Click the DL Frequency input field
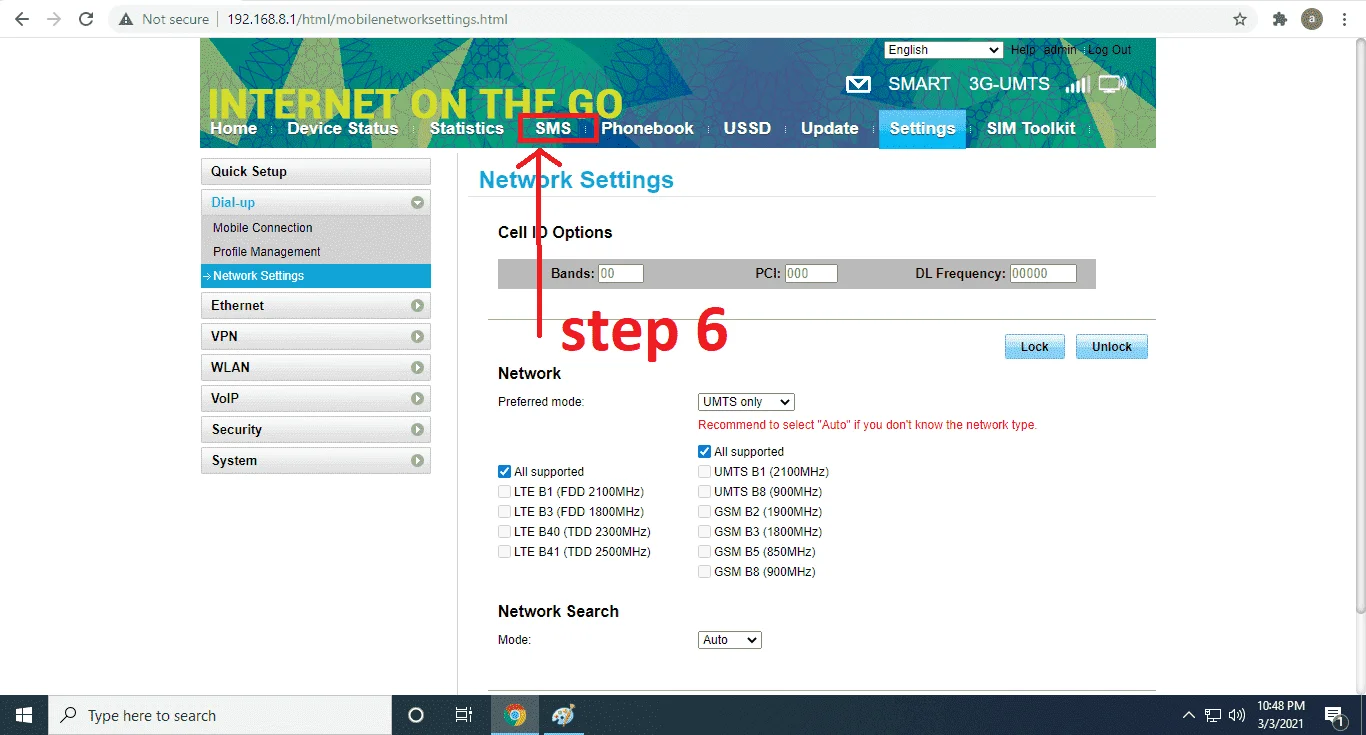Viewport: 1366px width, 735px height. tap(1043, 274)
